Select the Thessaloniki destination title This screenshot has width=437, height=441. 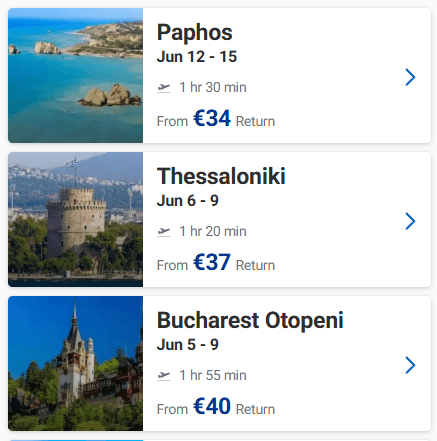[x=221, y=176]
